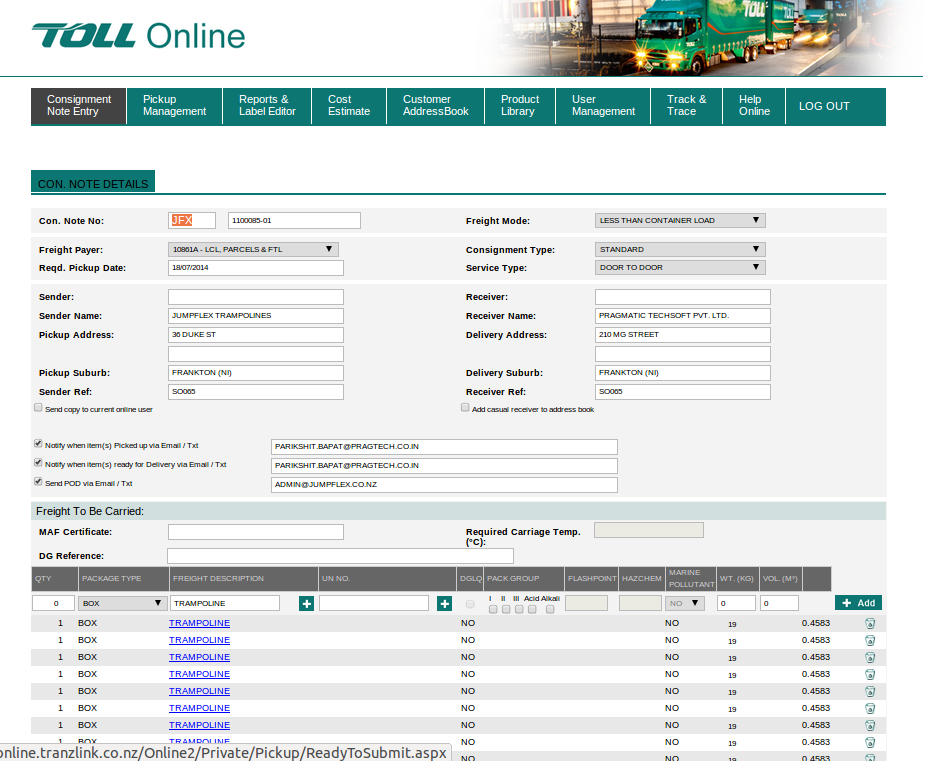Click the WT. (KG) input field
The image size is (950, 761).
tap(736, 603)
